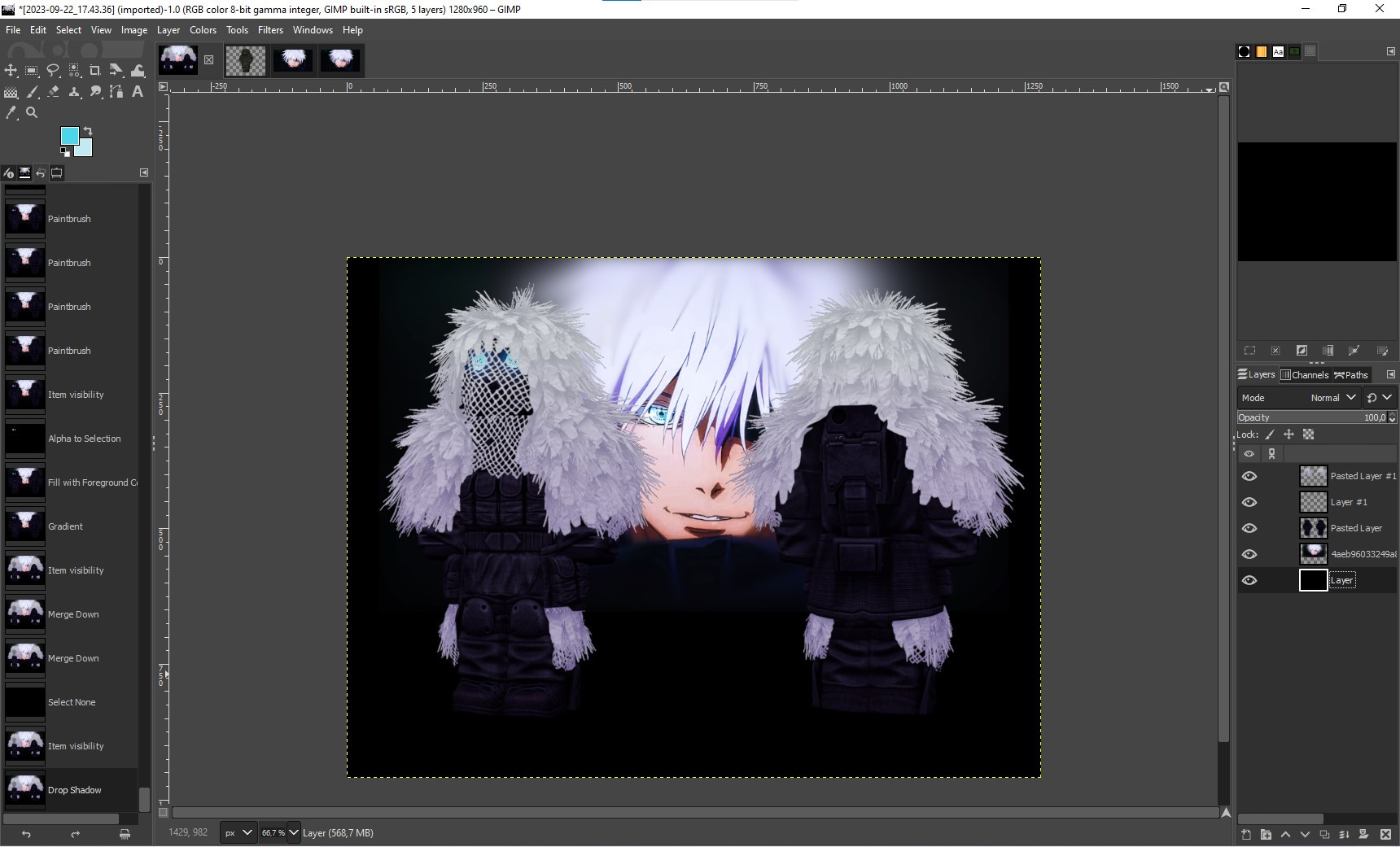Clear the undo history

(x=125, y=834)
